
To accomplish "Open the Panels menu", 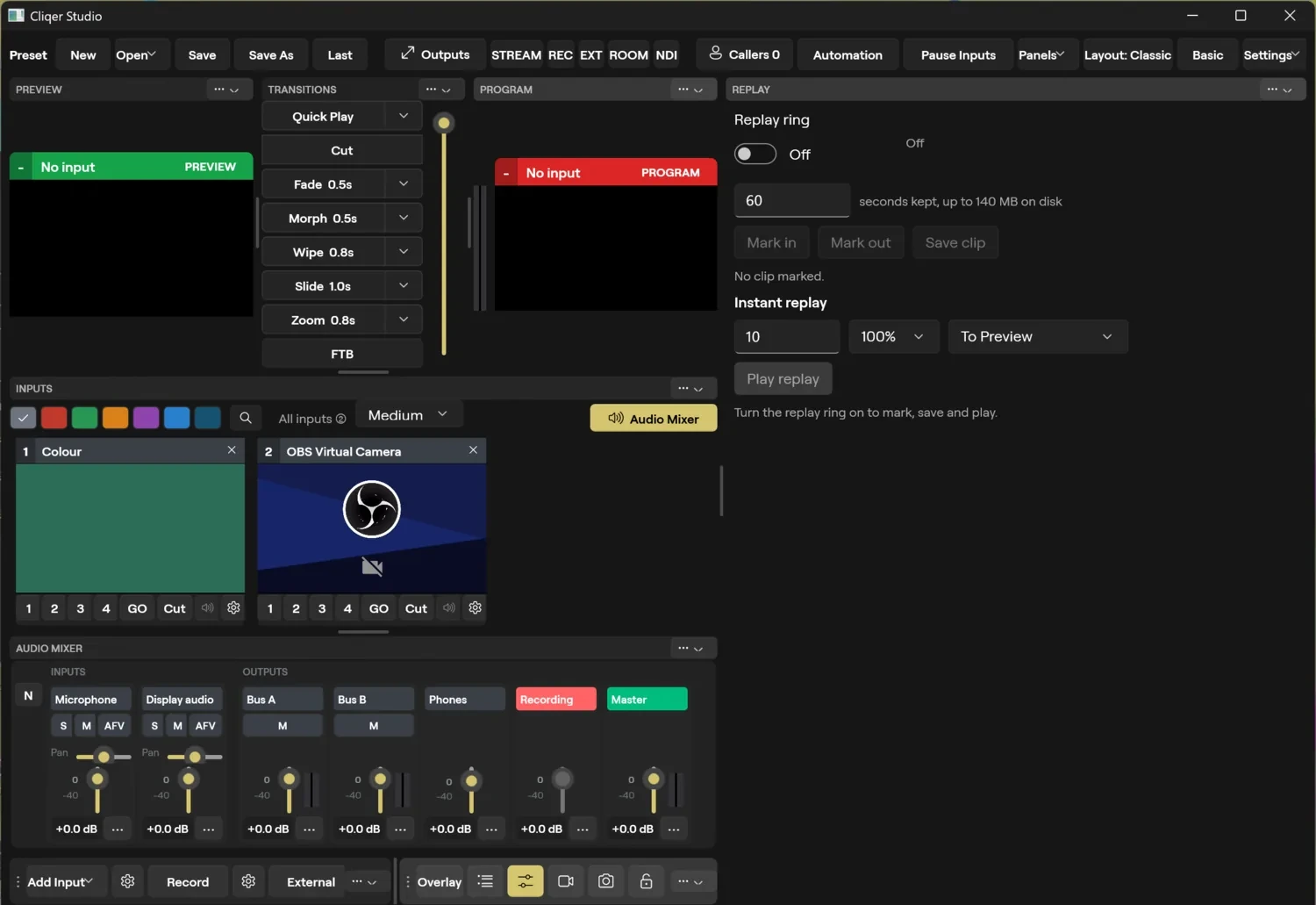I will 1041,54.
